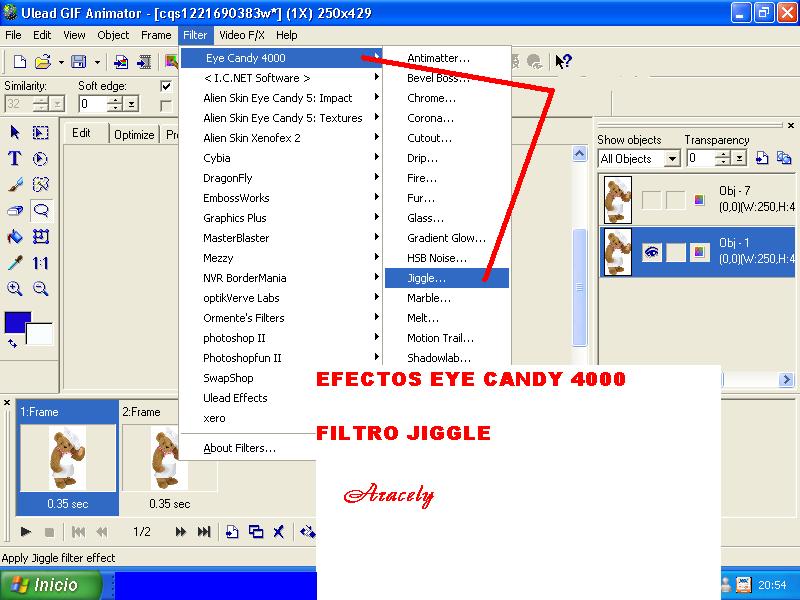The width and height of the screenshot is (800, 600).
Task: Go to the next frame
Action: coord(180,532)
